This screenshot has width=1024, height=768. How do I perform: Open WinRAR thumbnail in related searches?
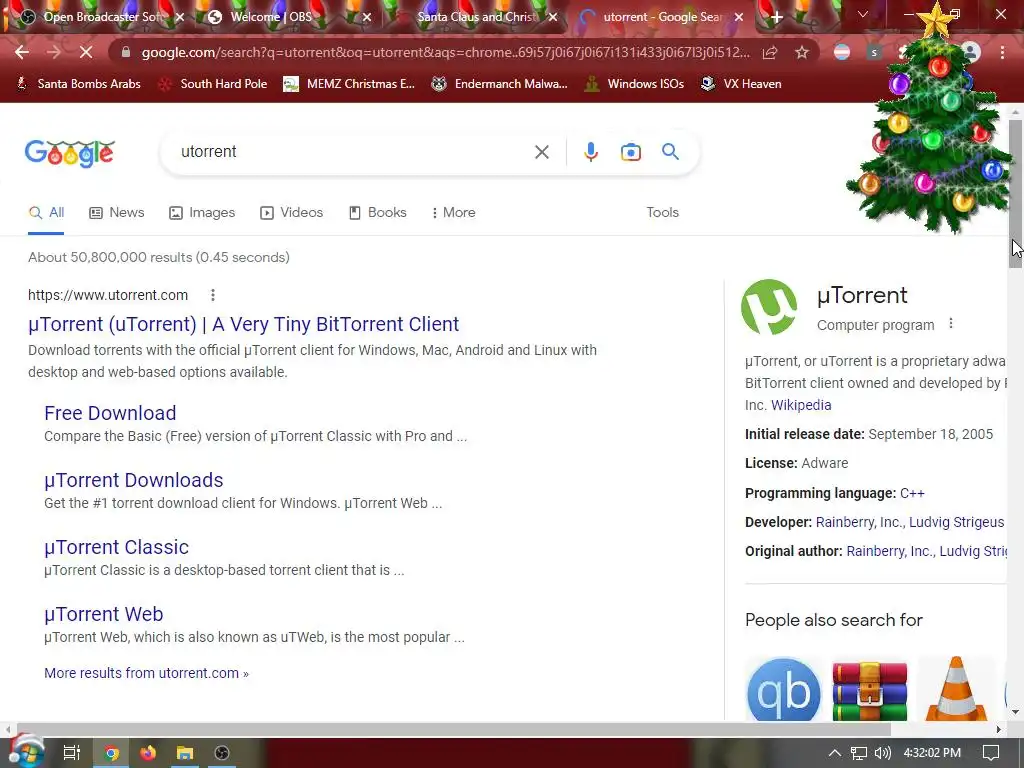(869, 690)
